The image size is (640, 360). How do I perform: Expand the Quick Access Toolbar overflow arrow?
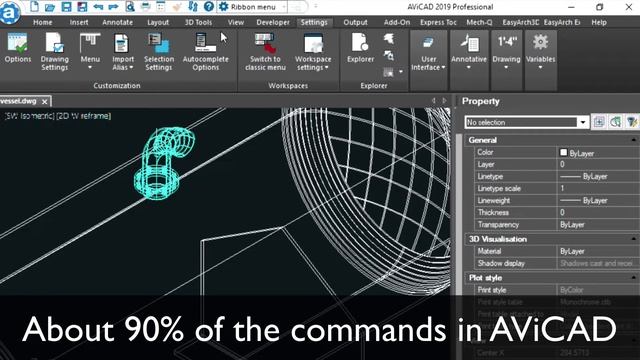tap(315, 7)
